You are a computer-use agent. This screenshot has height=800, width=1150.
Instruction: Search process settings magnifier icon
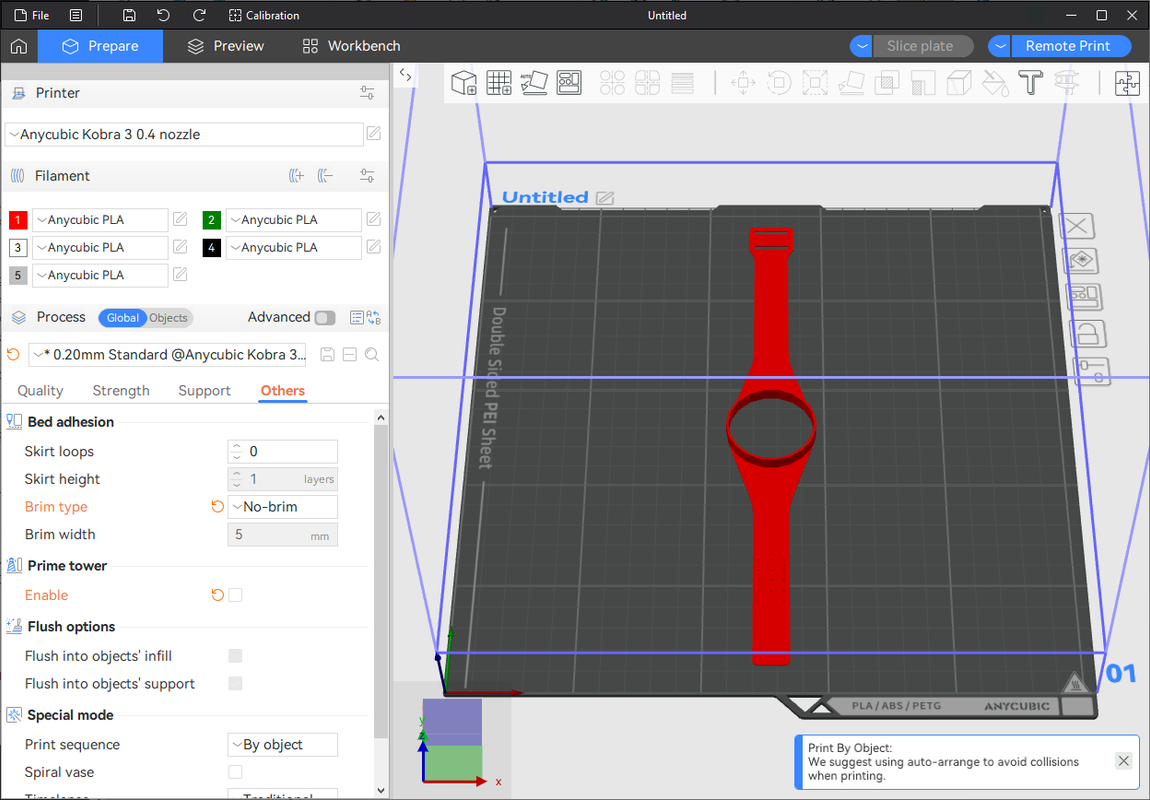[x=372, y=355]
